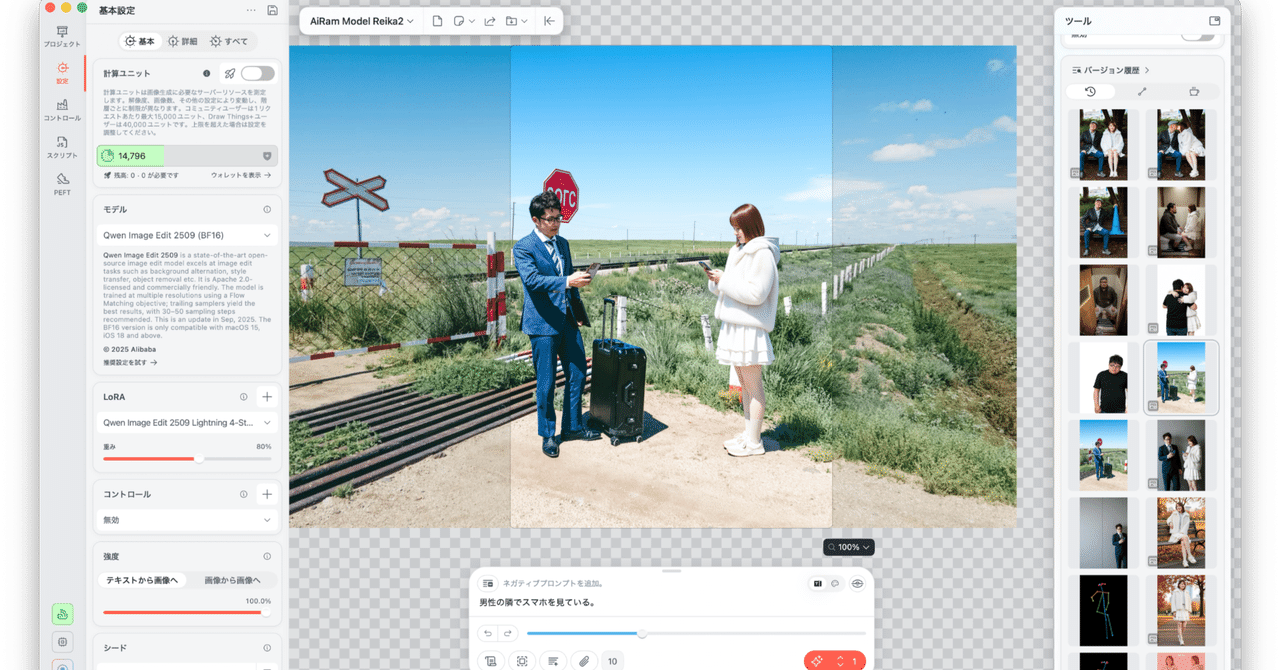The height and width of the screenshot is (670, 1280).
Task: Click the undo arrow in prompt box
Action: 487,633
